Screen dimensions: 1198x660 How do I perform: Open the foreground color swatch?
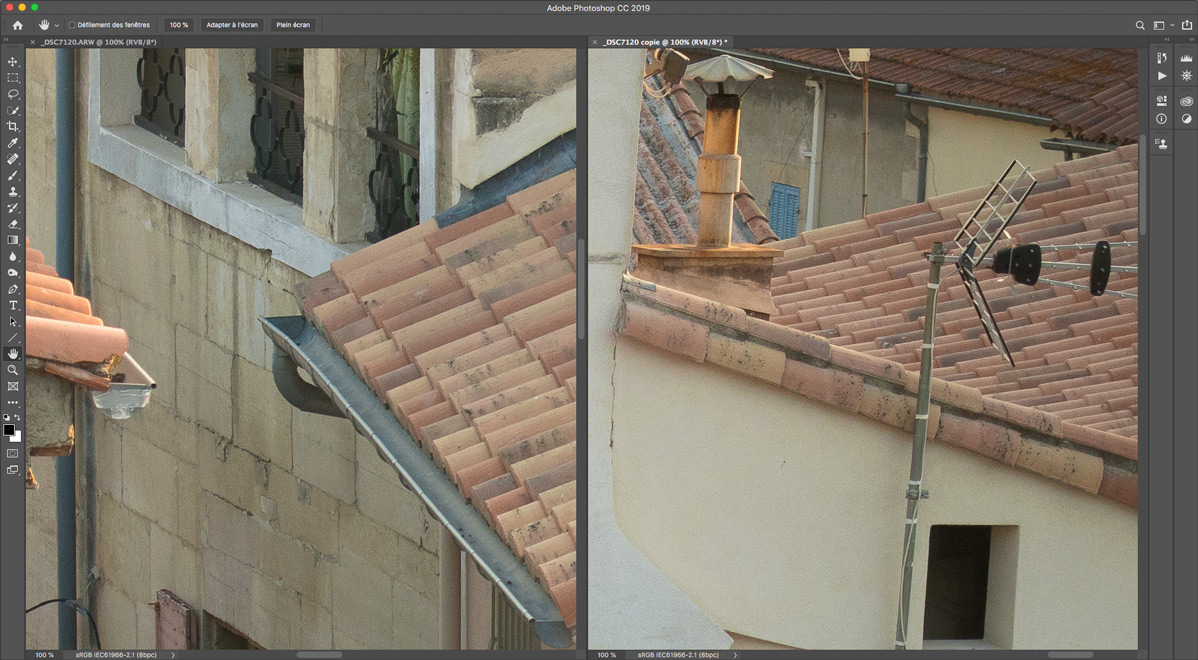pos(9,430)
